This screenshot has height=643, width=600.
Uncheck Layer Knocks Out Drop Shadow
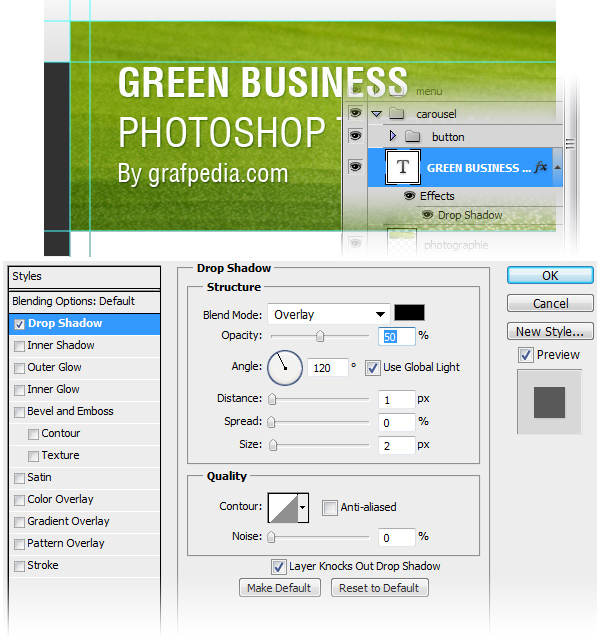click(x=278, y=567)
